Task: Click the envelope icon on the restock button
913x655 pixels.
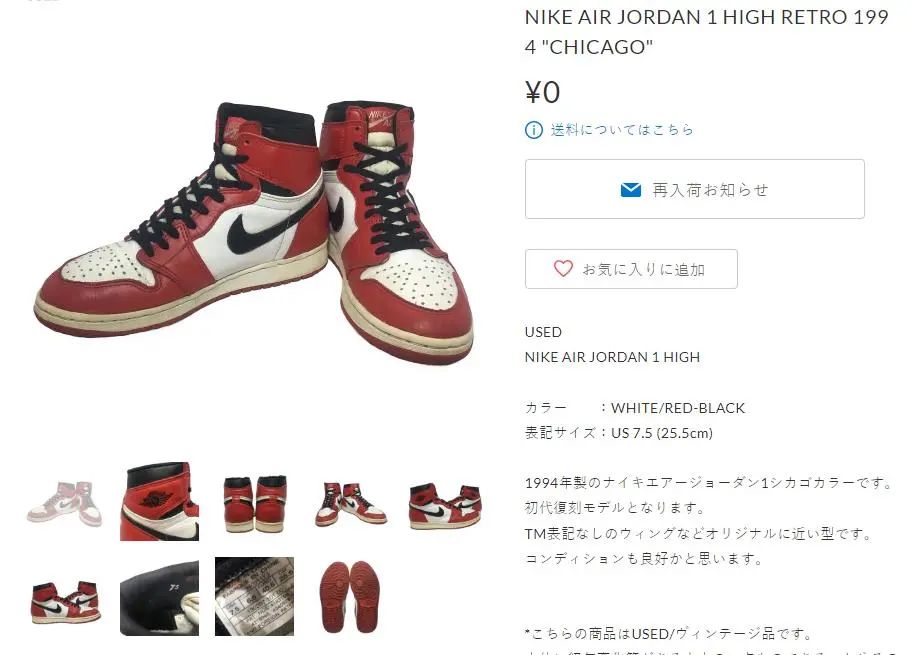Action: point(631,190)
